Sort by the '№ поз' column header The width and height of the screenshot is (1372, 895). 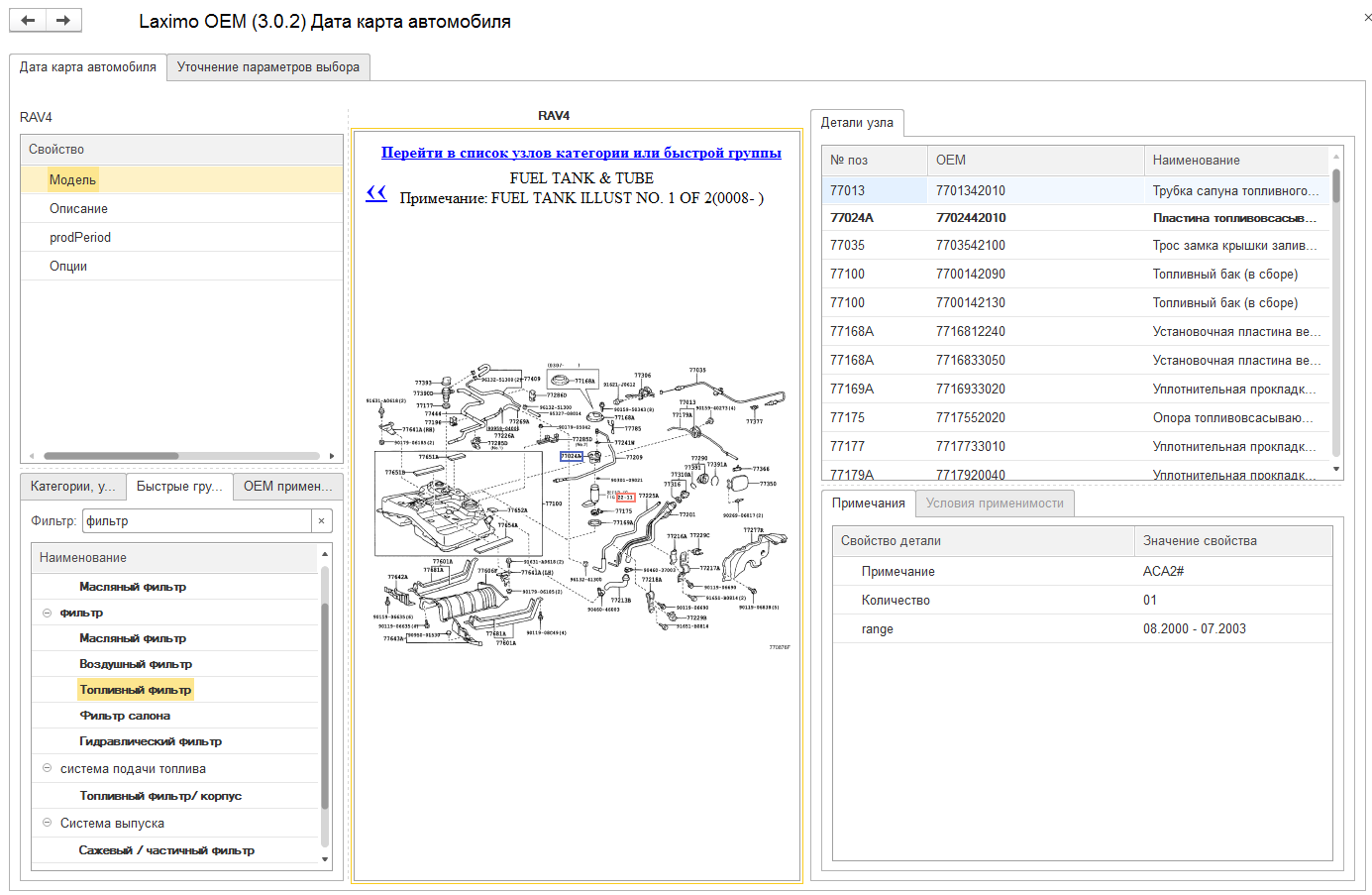pos(875,161)
